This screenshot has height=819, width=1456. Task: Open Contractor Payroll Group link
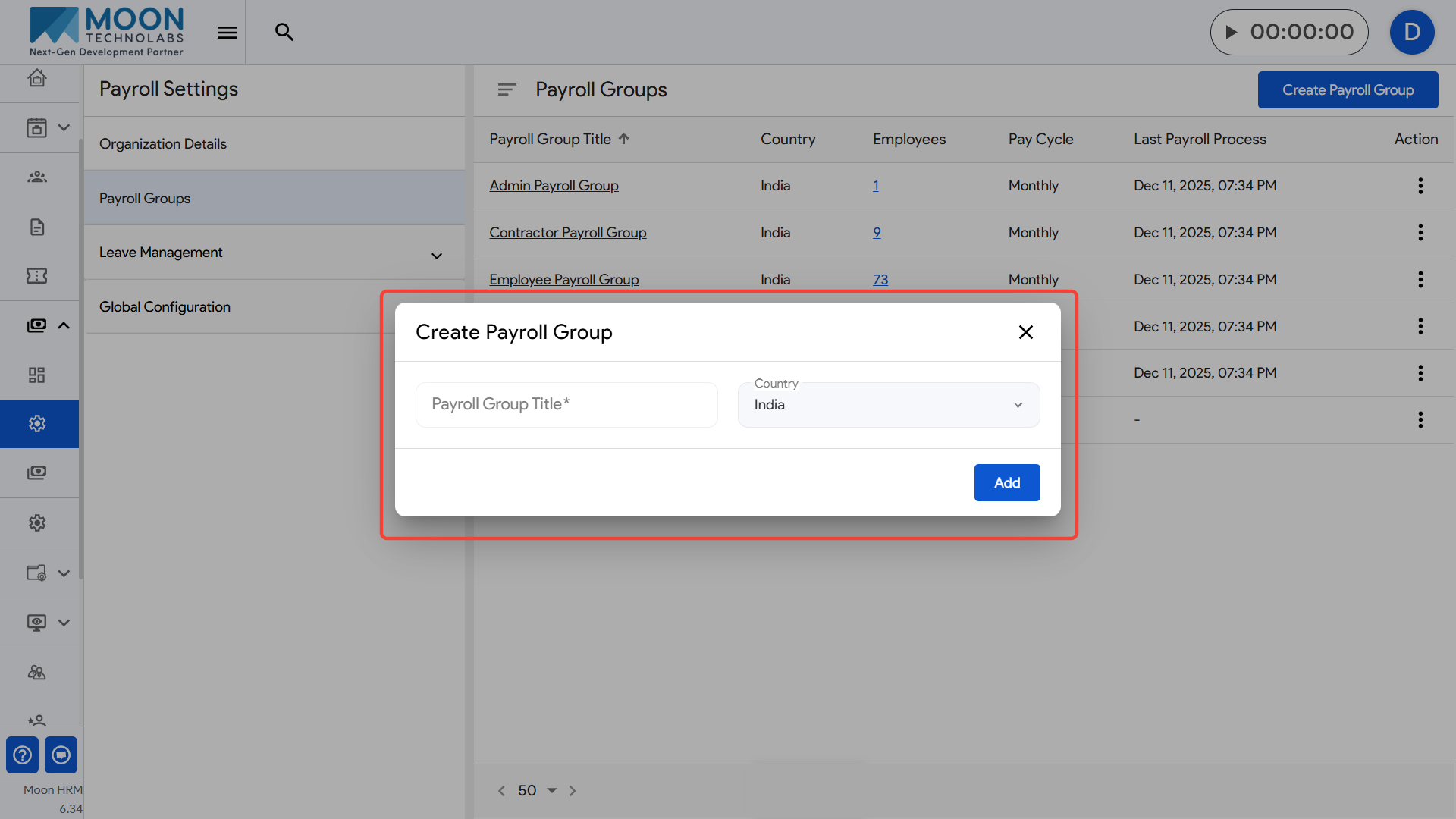567,233
